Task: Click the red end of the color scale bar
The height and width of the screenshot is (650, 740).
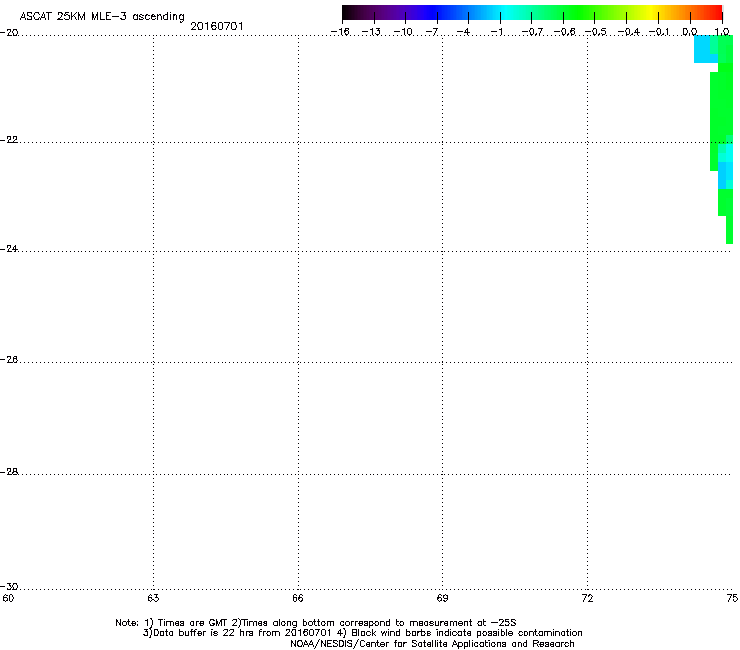Action: click(x=713, y=12)
